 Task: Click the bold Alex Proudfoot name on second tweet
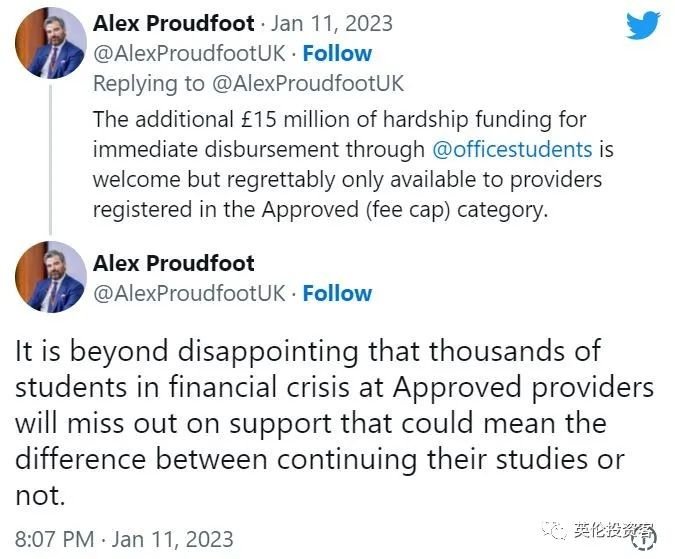tap(173, 263)
